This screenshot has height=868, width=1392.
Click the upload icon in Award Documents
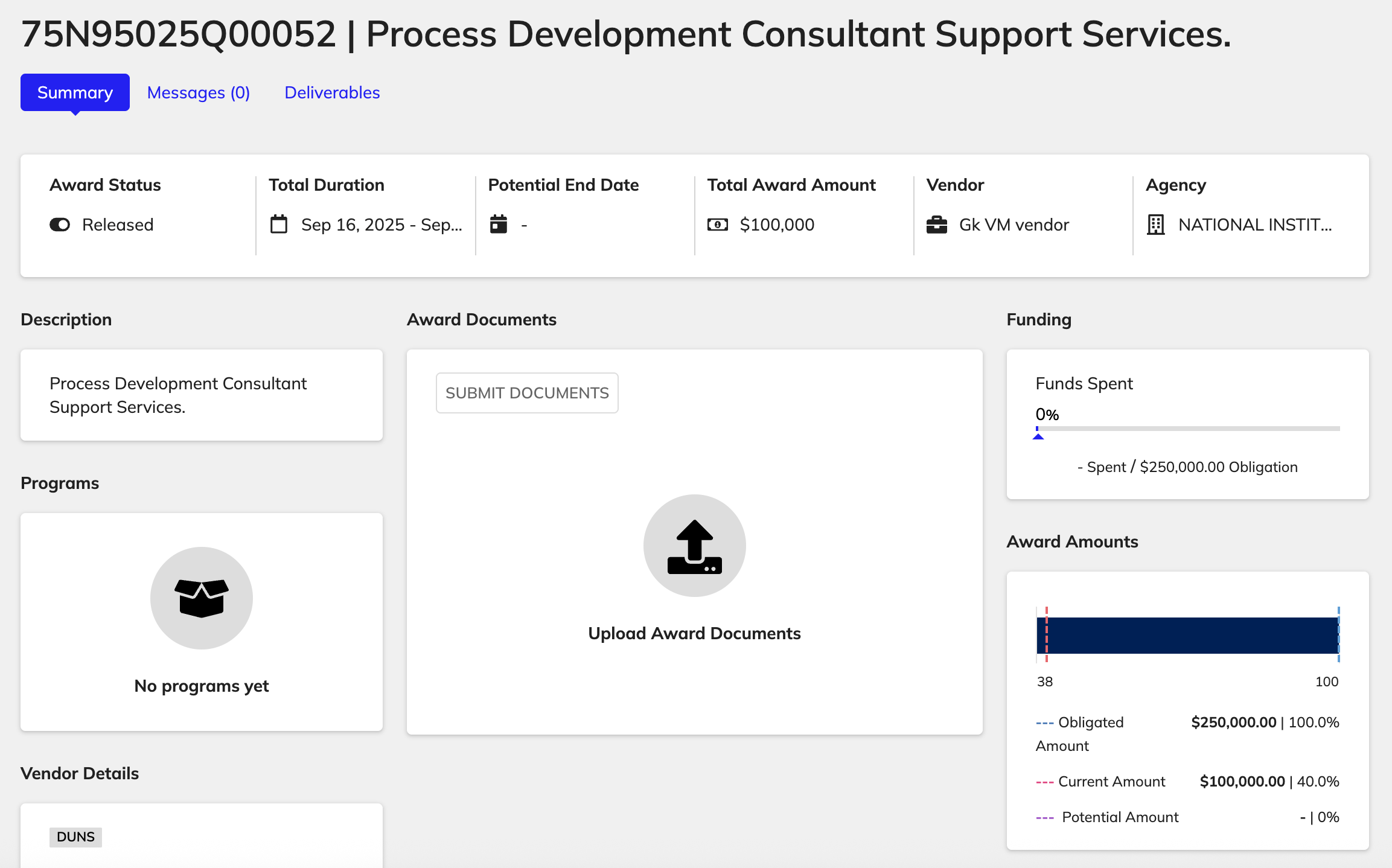coord(694,546)
